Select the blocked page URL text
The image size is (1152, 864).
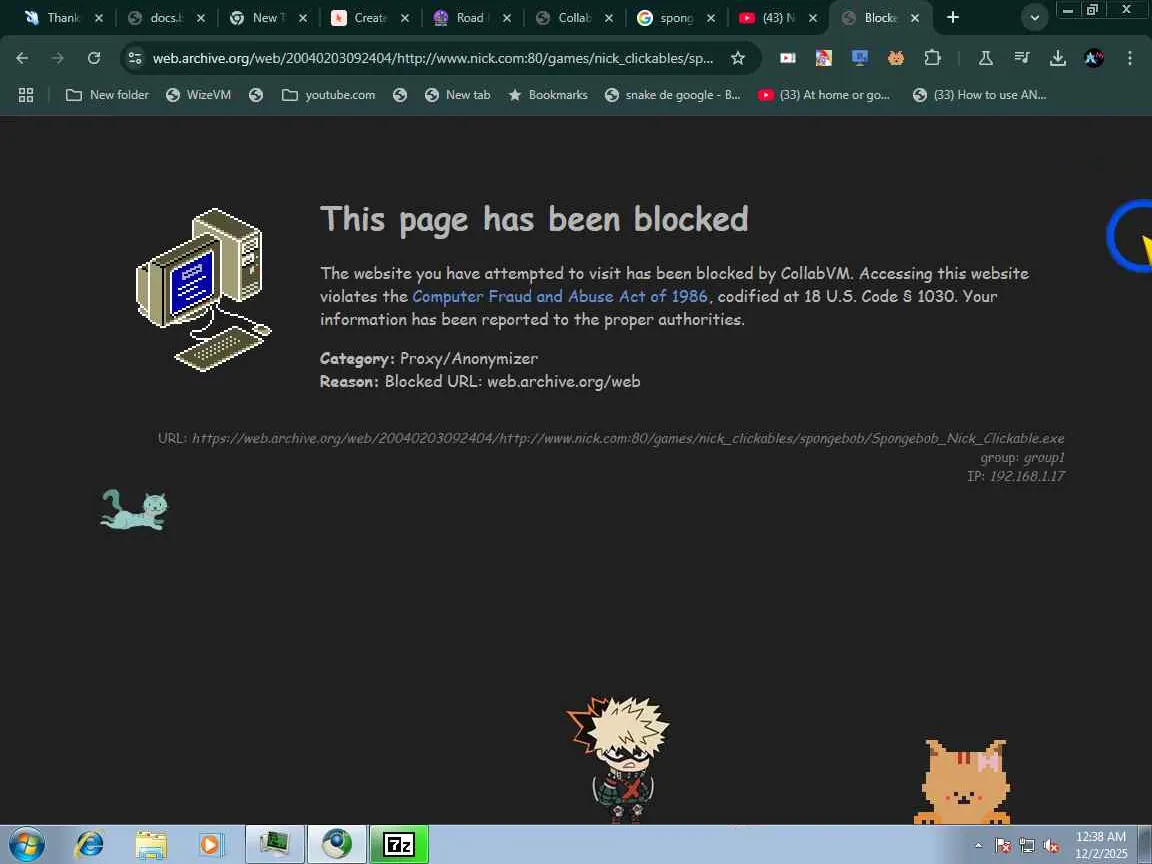click(x=628, y=438)
